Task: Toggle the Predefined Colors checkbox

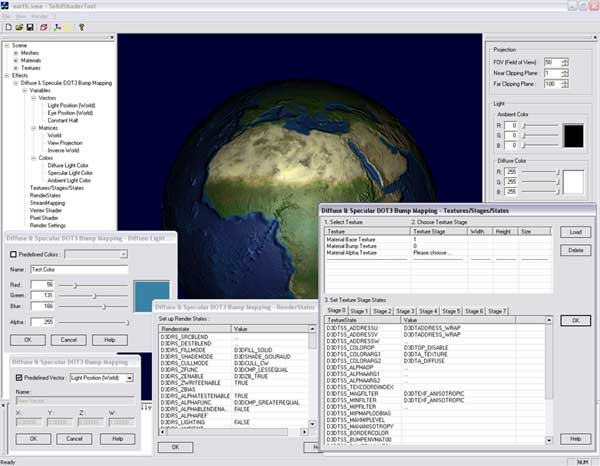Action: coord(13,254)
